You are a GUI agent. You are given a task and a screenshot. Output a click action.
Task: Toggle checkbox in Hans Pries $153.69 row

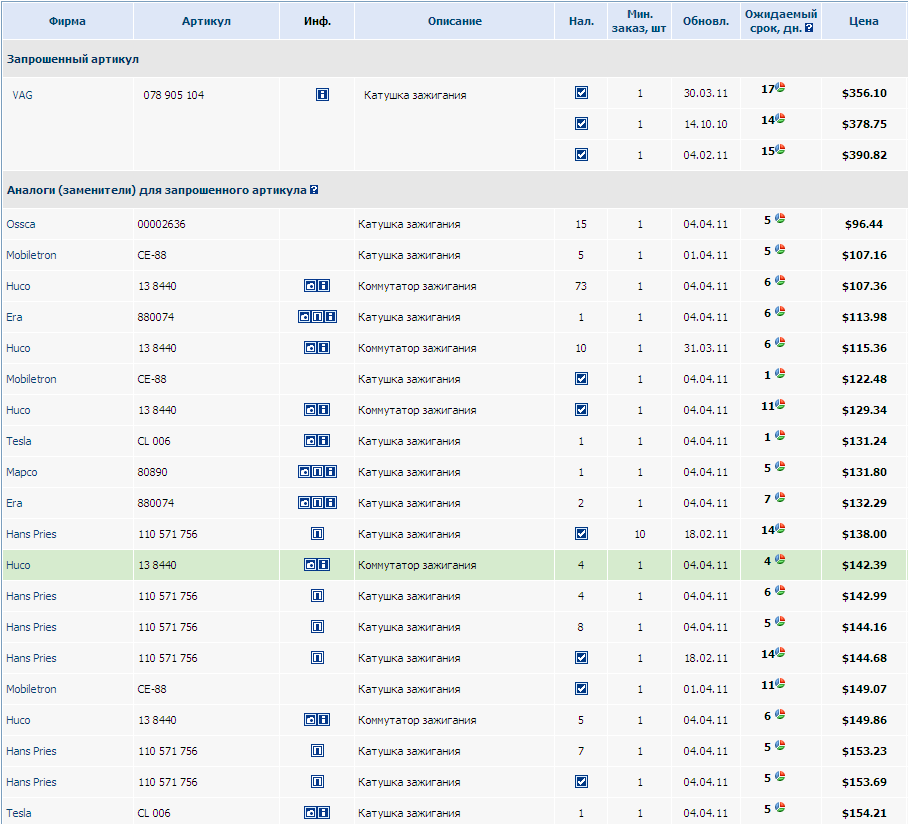click(581, 782)
